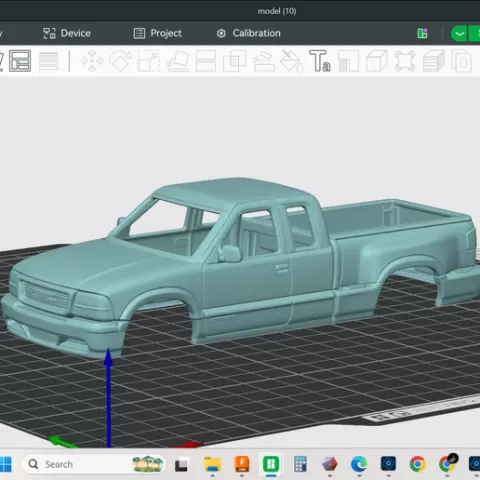
Task: Click the green plate layout icon top right
Action: 422,33
